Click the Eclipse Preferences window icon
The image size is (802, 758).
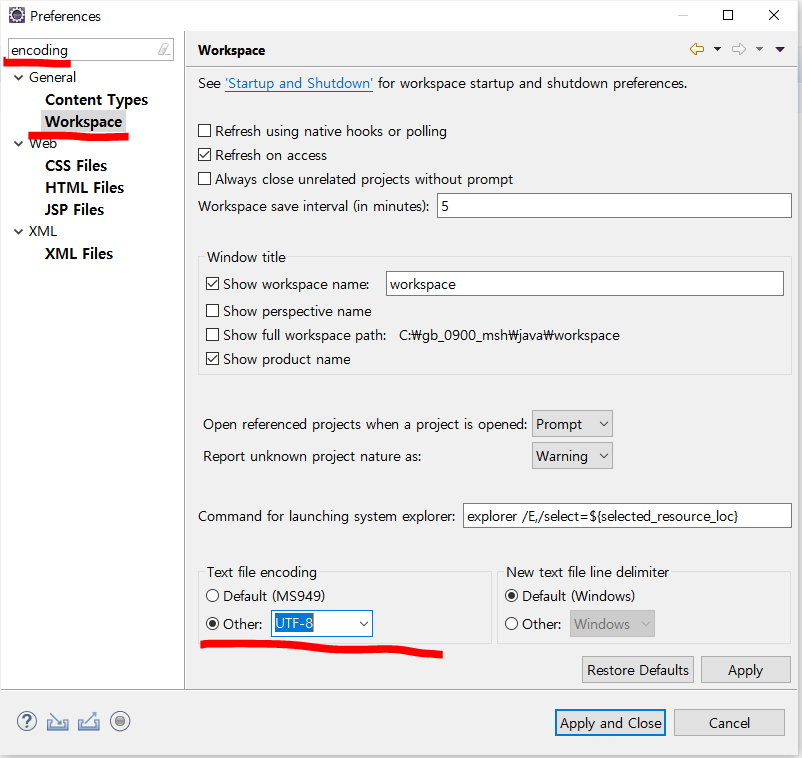coord(16,15)
